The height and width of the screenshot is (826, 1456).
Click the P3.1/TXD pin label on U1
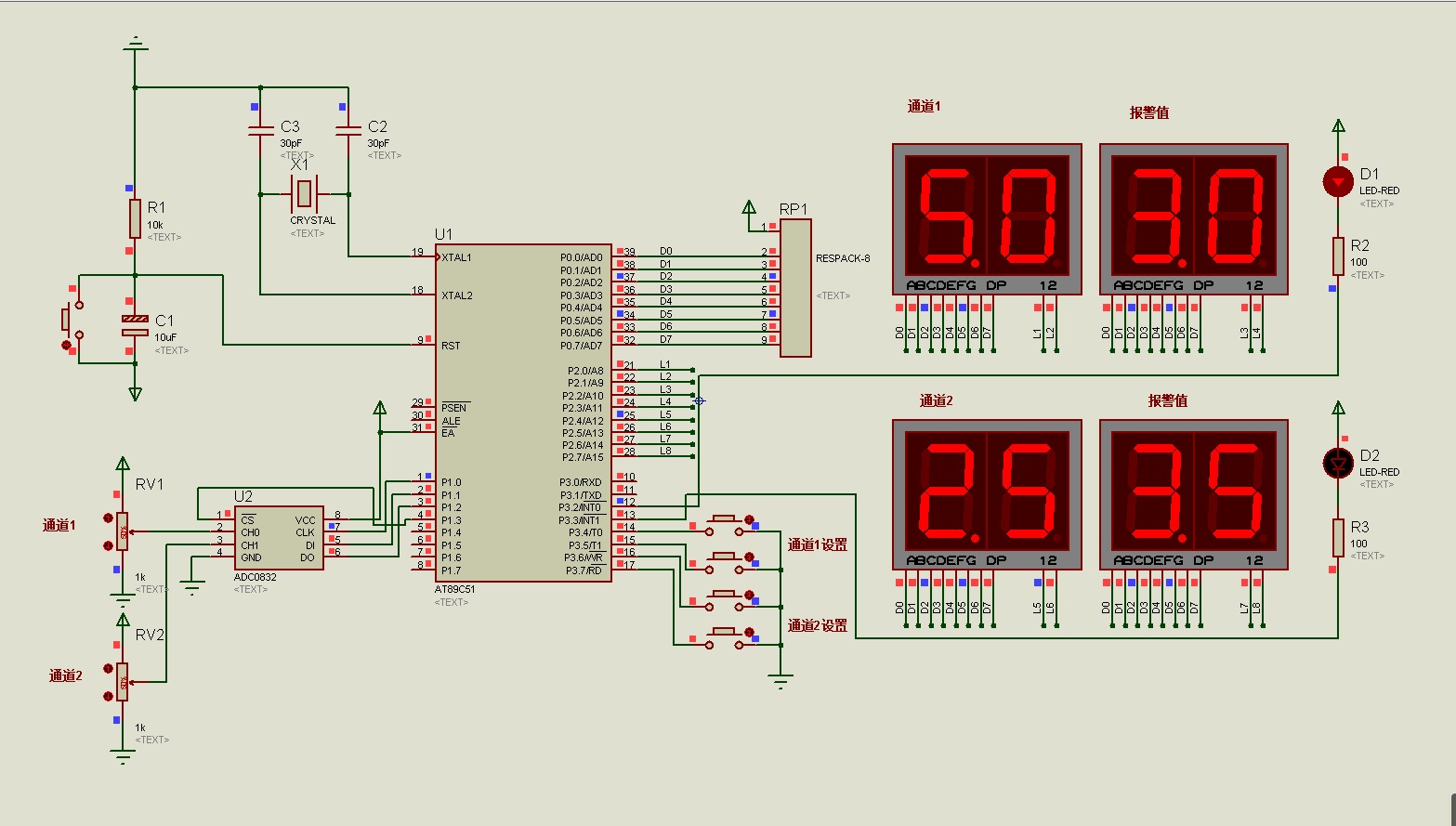point(581,496)
